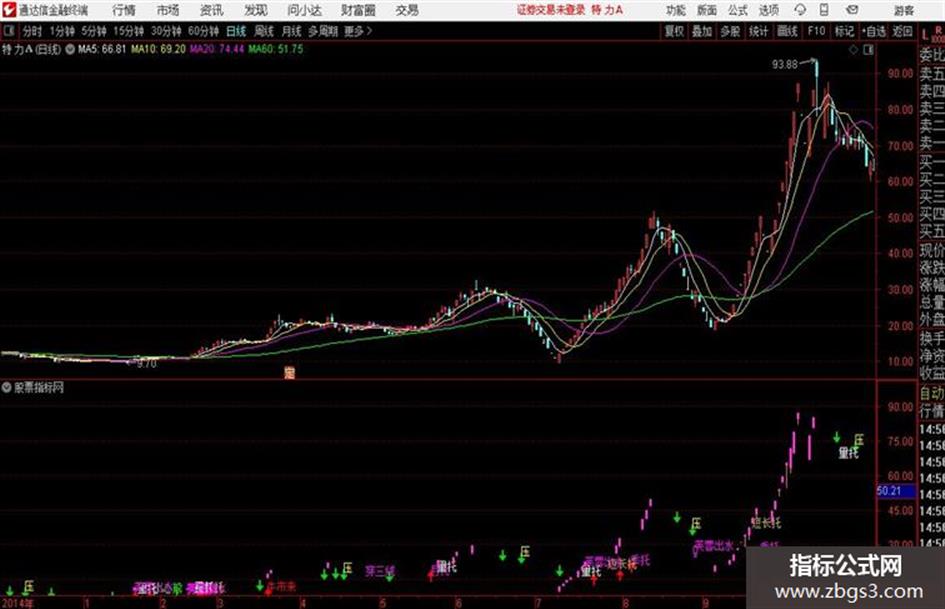Click the diamond icon at the chart's top right
Screen dimensions: 945x609
tap(853, 50)
